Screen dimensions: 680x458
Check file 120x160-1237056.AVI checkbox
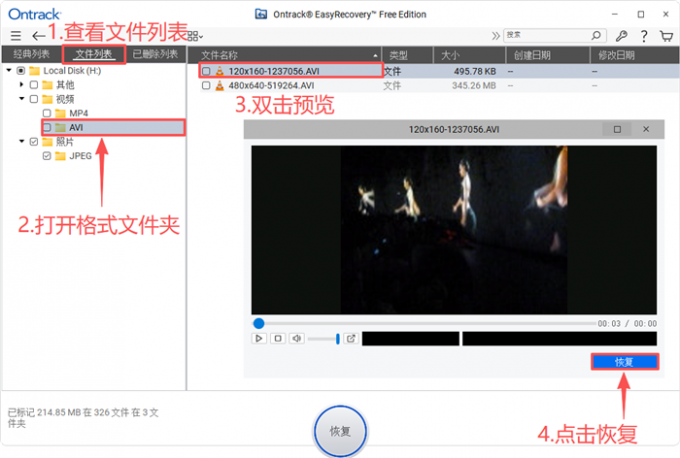pos(206,71)
